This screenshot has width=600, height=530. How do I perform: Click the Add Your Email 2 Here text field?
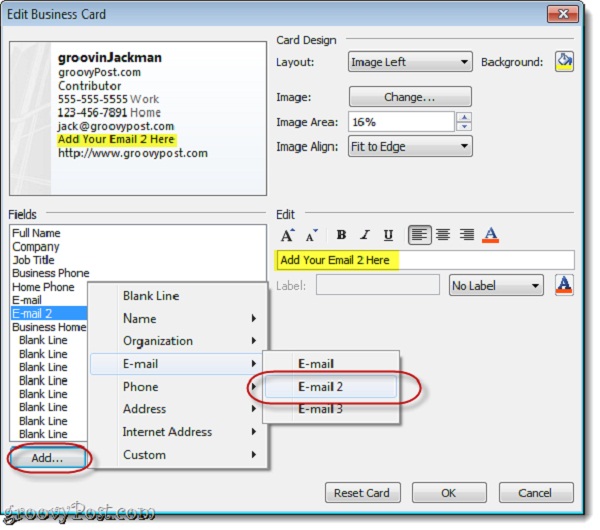click(x=425, y=260)
